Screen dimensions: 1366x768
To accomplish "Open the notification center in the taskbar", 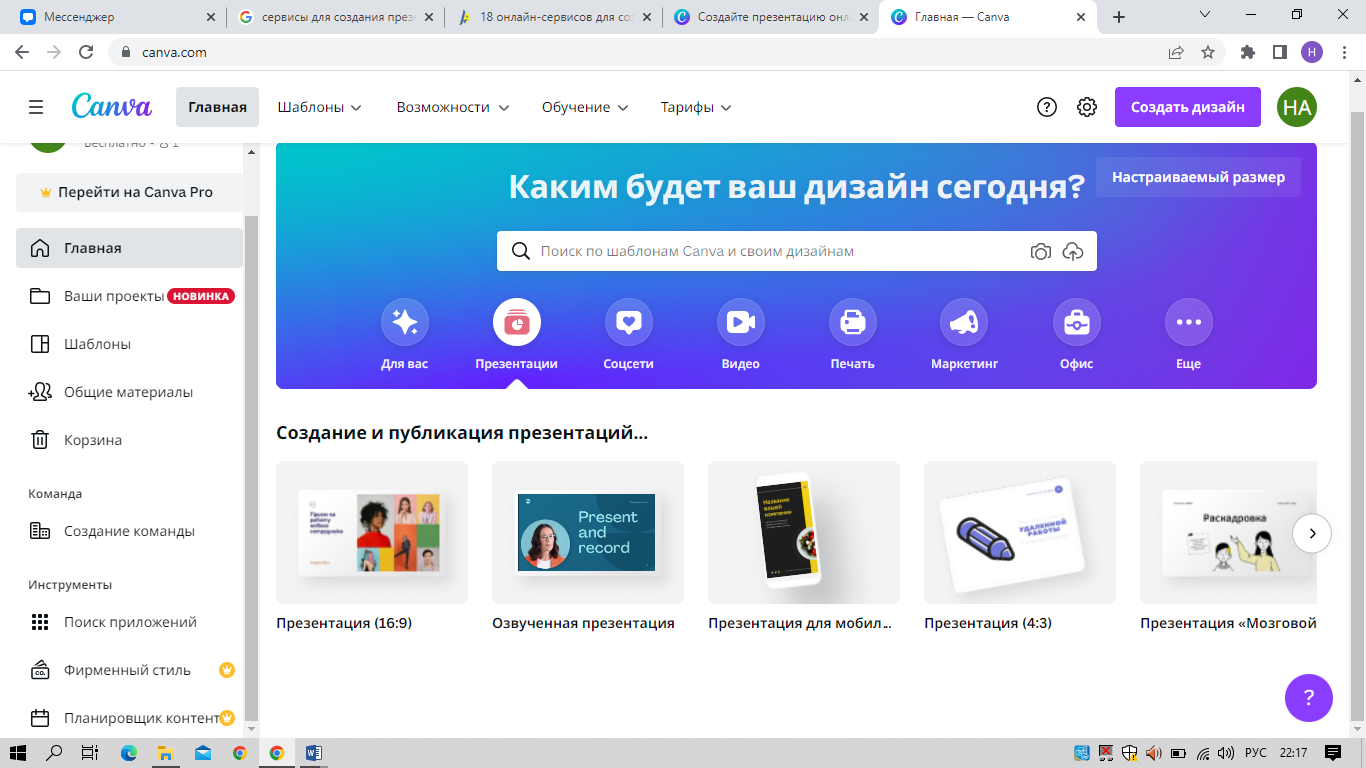I will point(1333,753).
